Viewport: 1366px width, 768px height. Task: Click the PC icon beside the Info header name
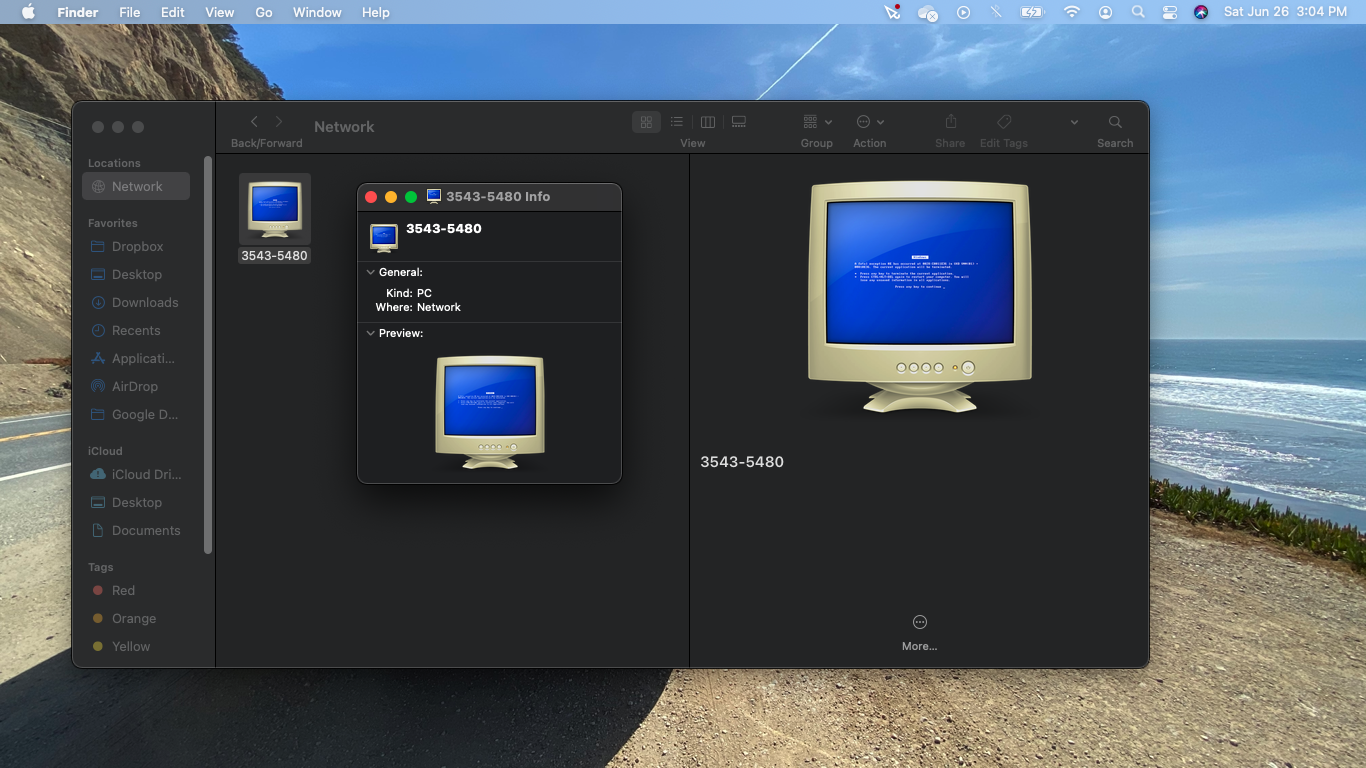click(384, 237)
